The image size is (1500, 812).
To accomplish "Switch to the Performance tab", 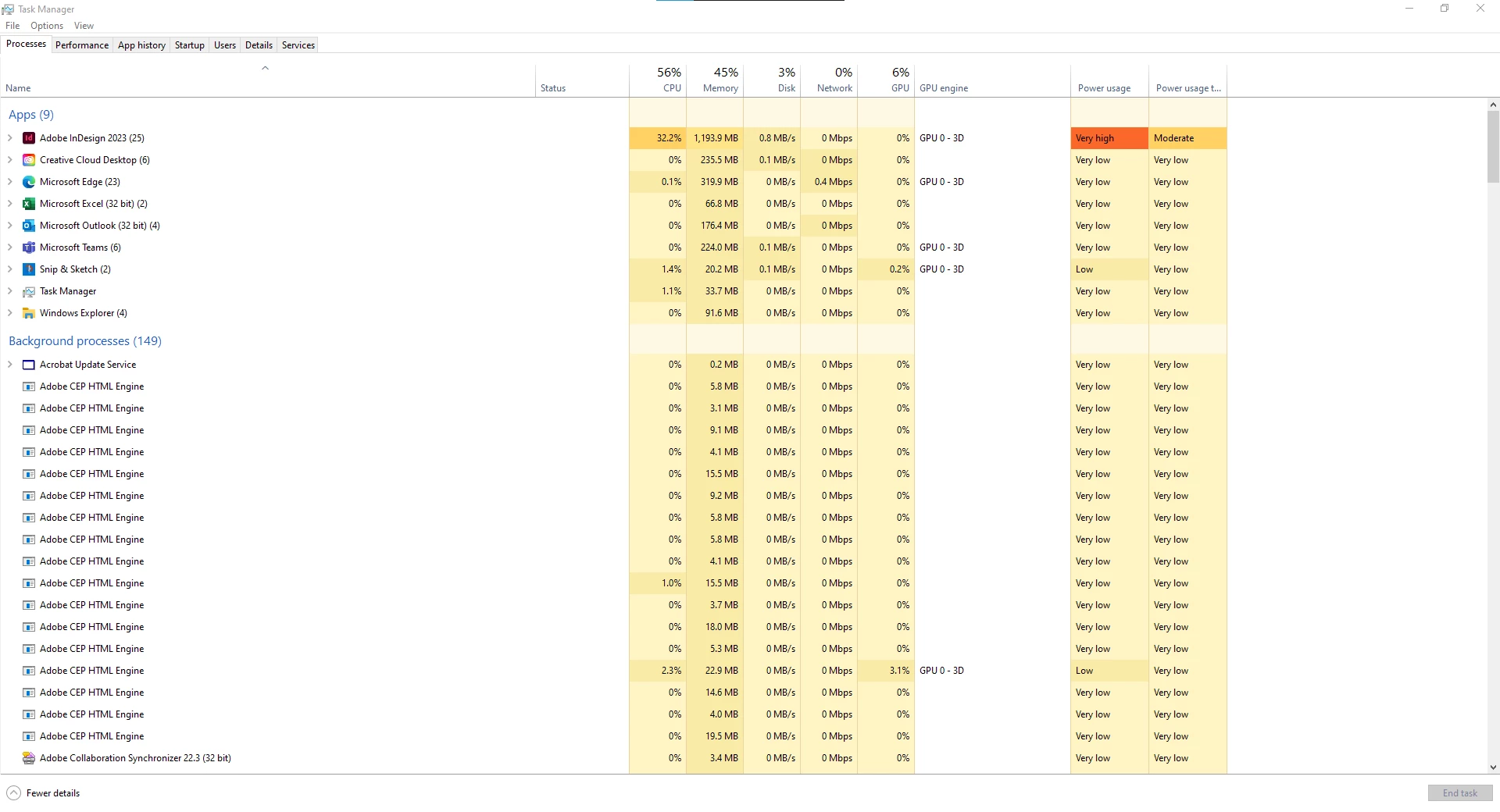I will coord(82,45).
